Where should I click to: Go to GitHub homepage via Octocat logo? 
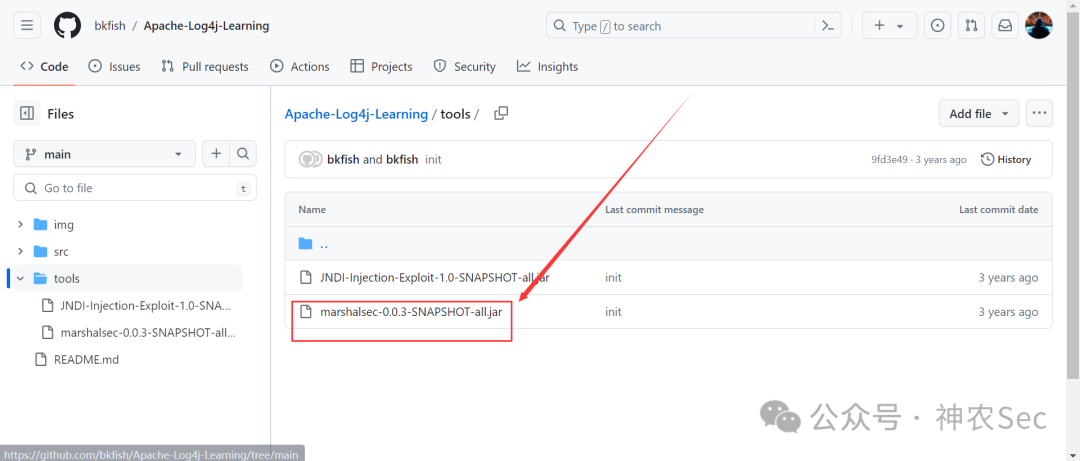[67, 25]
